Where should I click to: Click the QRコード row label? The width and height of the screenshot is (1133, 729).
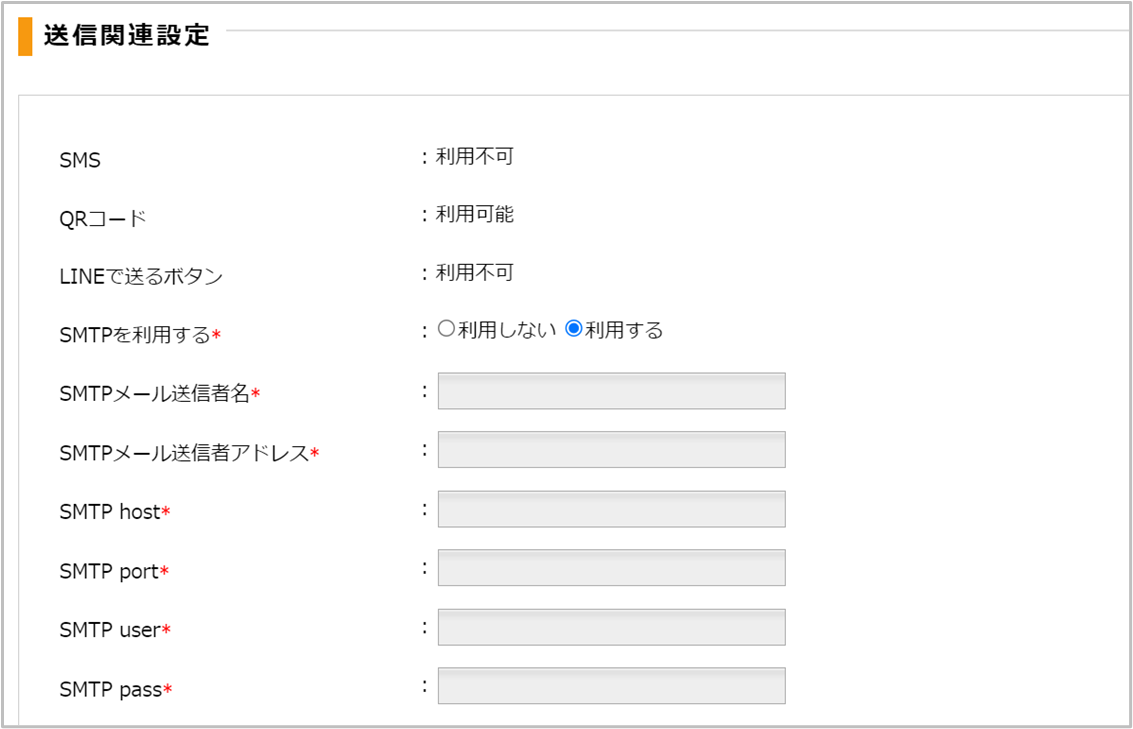tap(103, 219)
